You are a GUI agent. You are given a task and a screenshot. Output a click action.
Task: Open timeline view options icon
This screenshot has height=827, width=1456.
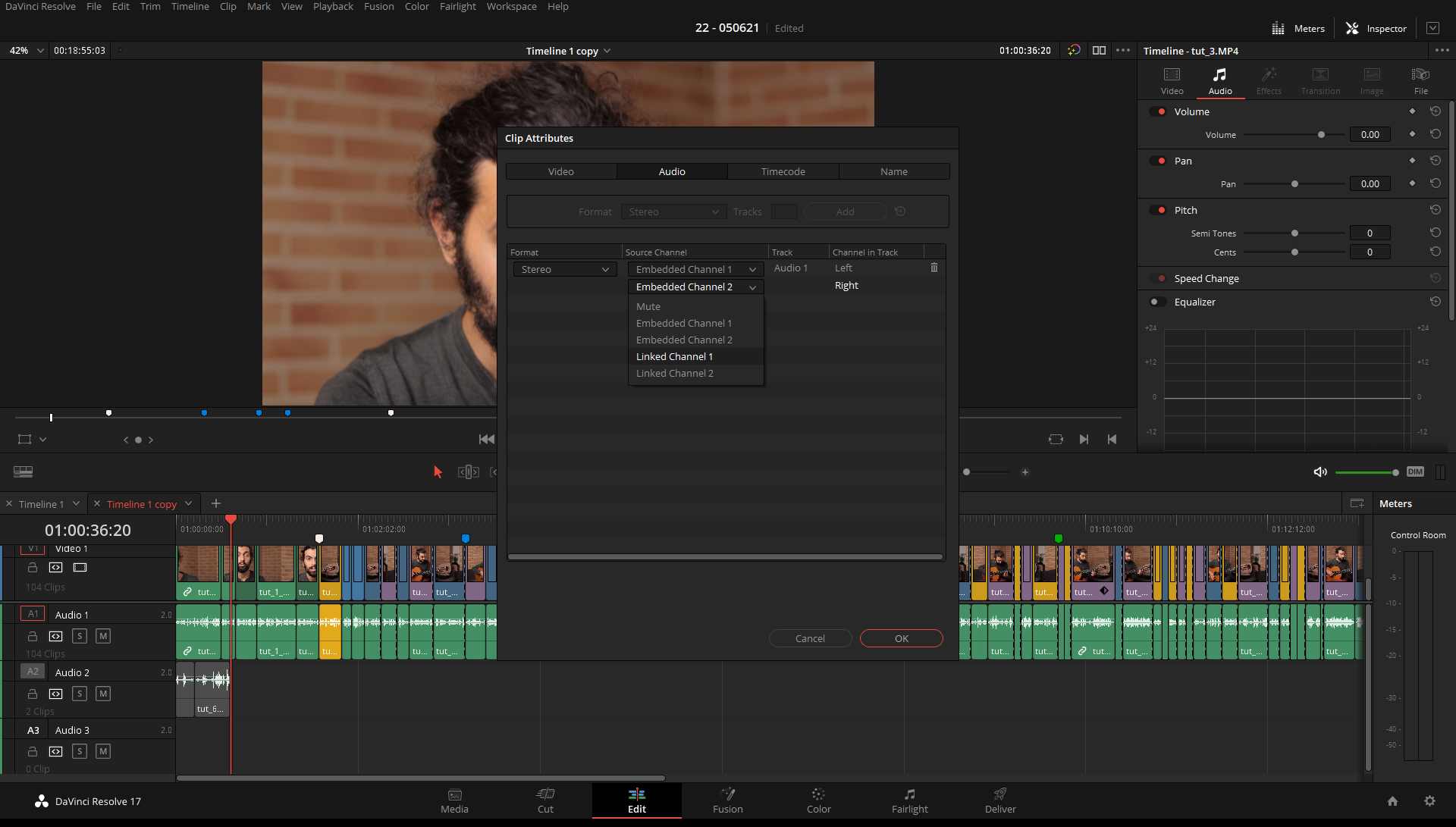23,471
